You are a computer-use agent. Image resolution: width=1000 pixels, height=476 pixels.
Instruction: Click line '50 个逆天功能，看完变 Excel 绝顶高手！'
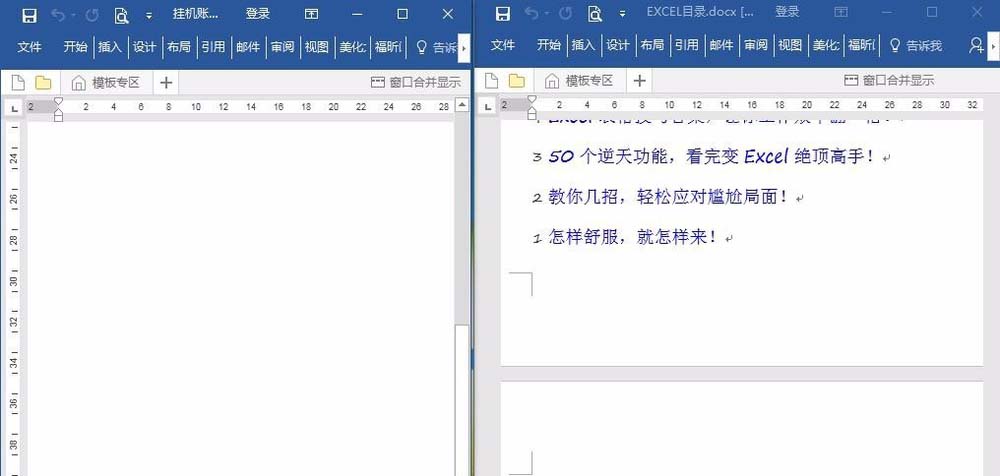712,156
